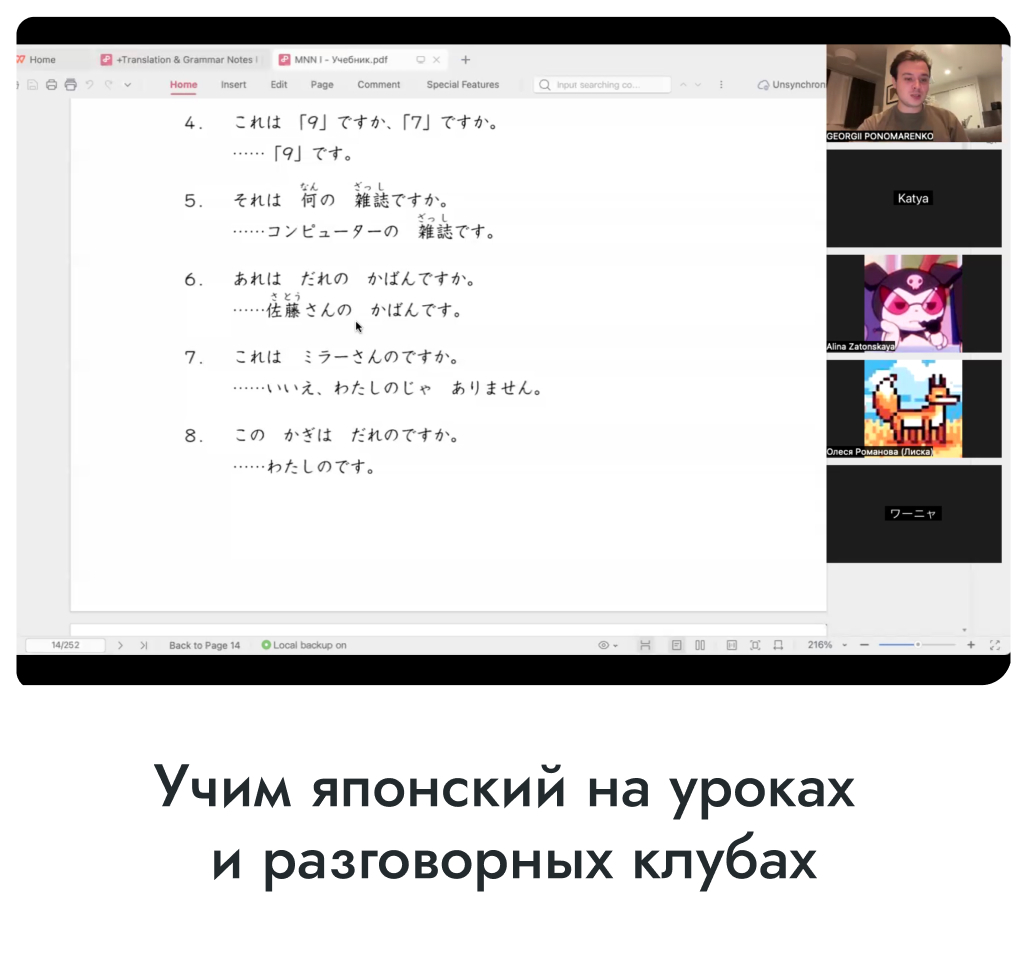Click the magnifier icon in the search box
Viewport: 1025px width, 968px height.
[545, 85]
